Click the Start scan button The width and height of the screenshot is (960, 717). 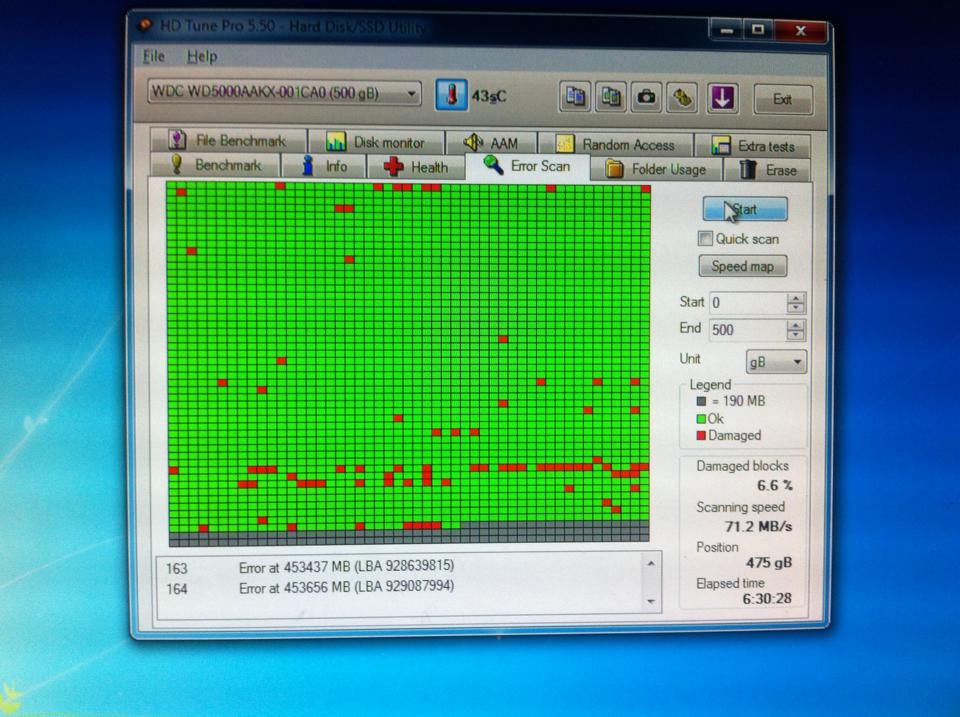click(x=744, y=209)
